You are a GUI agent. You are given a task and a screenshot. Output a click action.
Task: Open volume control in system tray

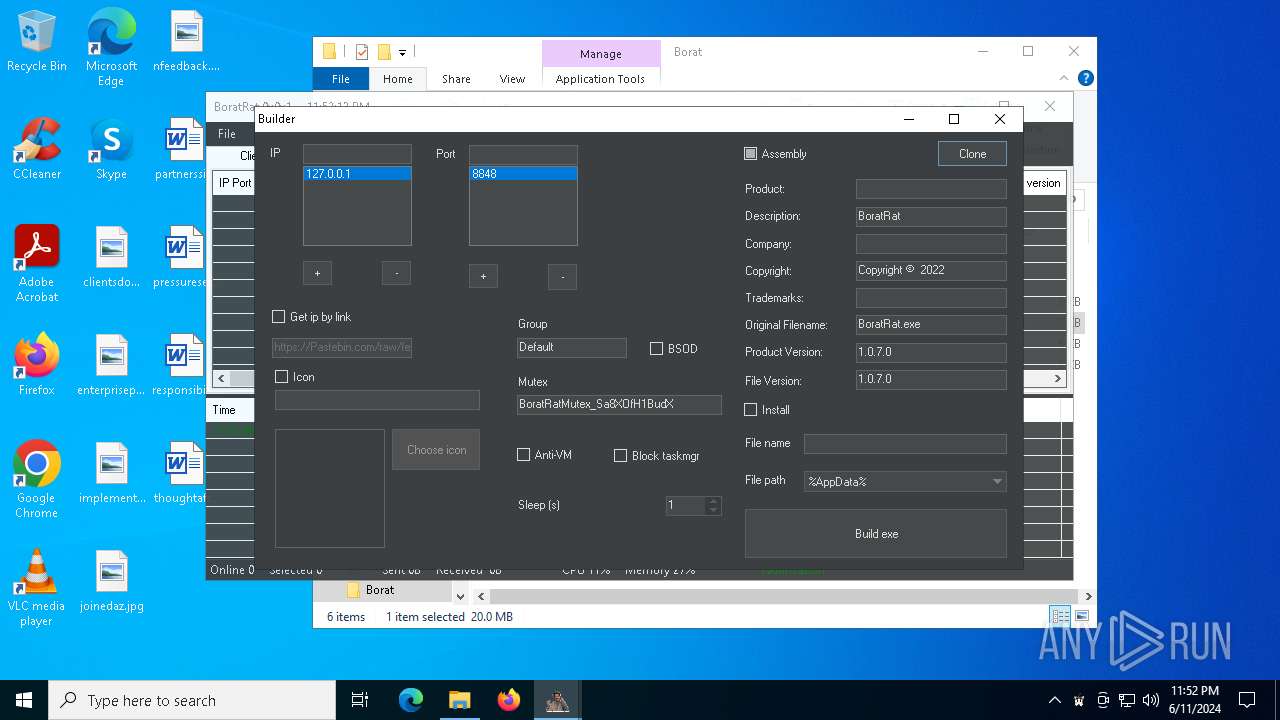pyautogui.click(x=1150, y=700)
